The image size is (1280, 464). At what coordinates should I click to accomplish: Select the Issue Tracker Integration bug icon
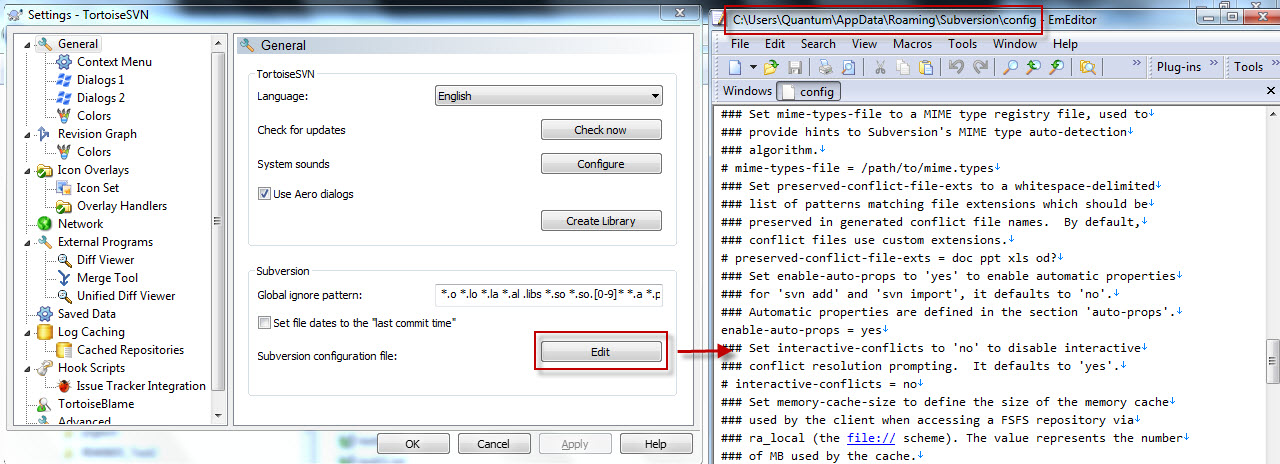64,386
